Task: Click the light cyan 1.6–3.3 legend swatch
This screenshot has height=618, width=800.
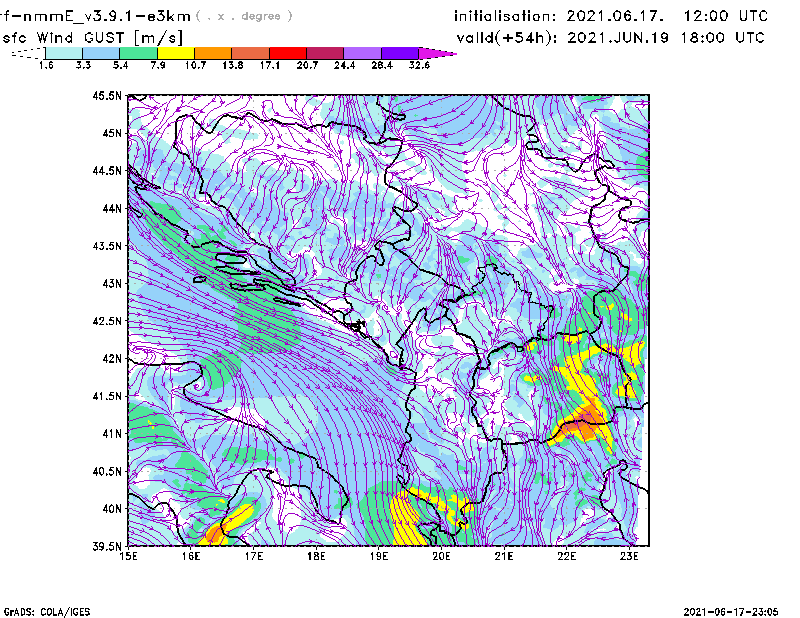Action: 64,53
